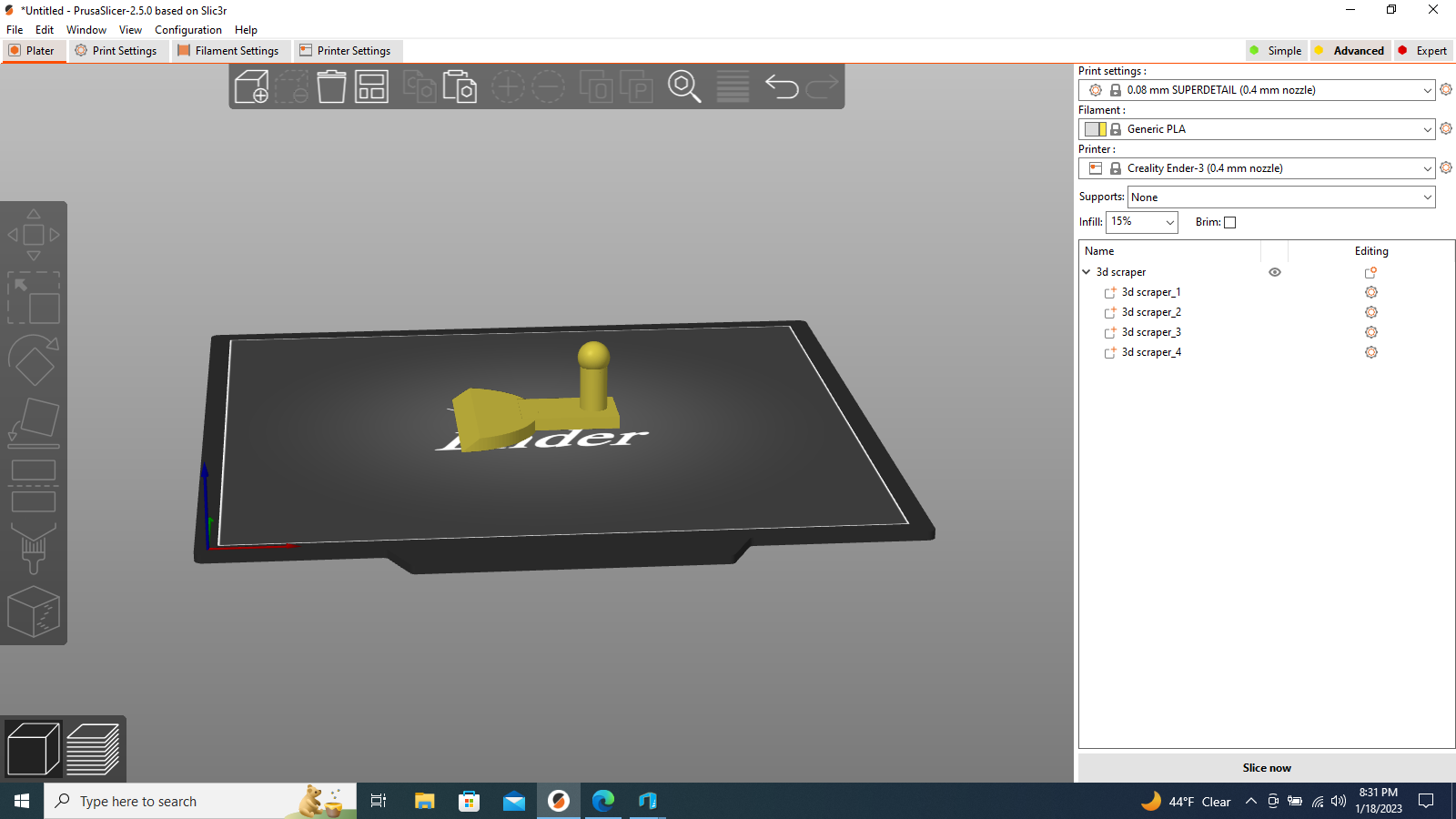
Task: Collapse the 3d scraper object tree
Action: [x=1086, y=271]
